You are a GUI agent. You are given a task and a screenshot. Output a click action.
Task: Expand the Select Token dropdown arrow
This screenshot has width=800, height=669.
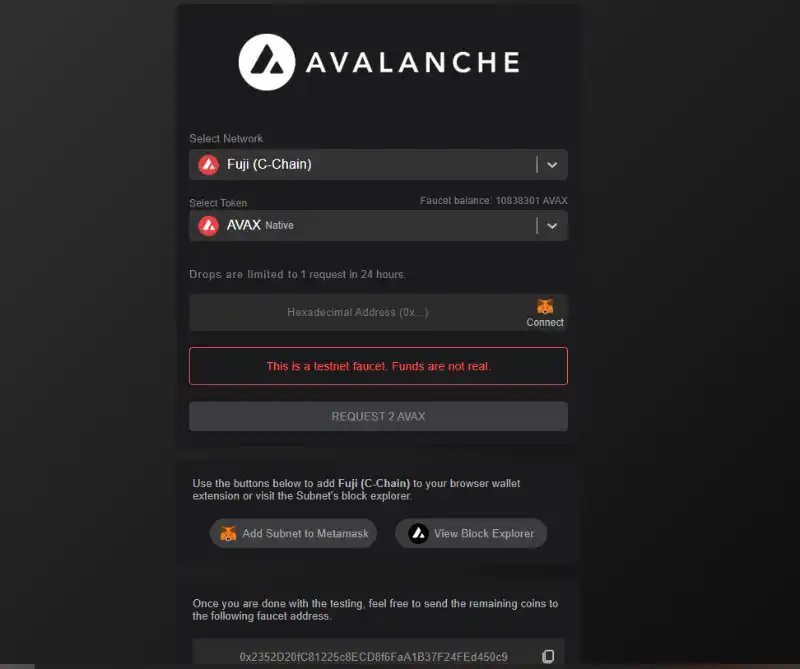click(552, 226)
